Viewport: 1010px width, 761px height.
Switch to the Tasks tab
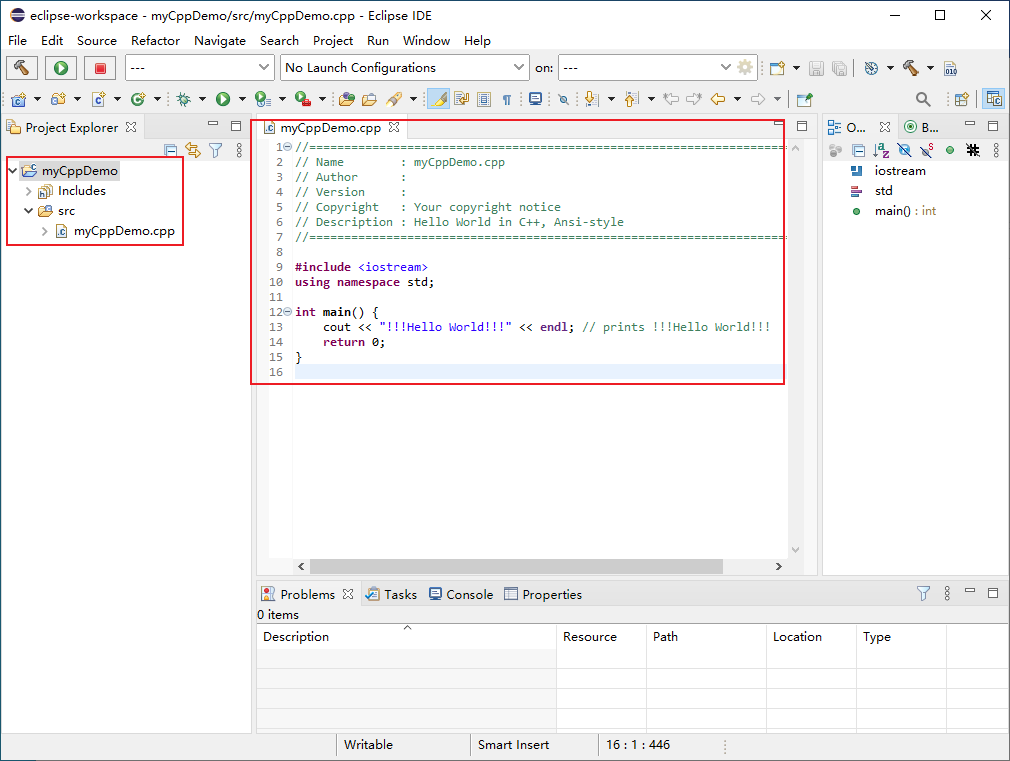(x=391, y=594)
